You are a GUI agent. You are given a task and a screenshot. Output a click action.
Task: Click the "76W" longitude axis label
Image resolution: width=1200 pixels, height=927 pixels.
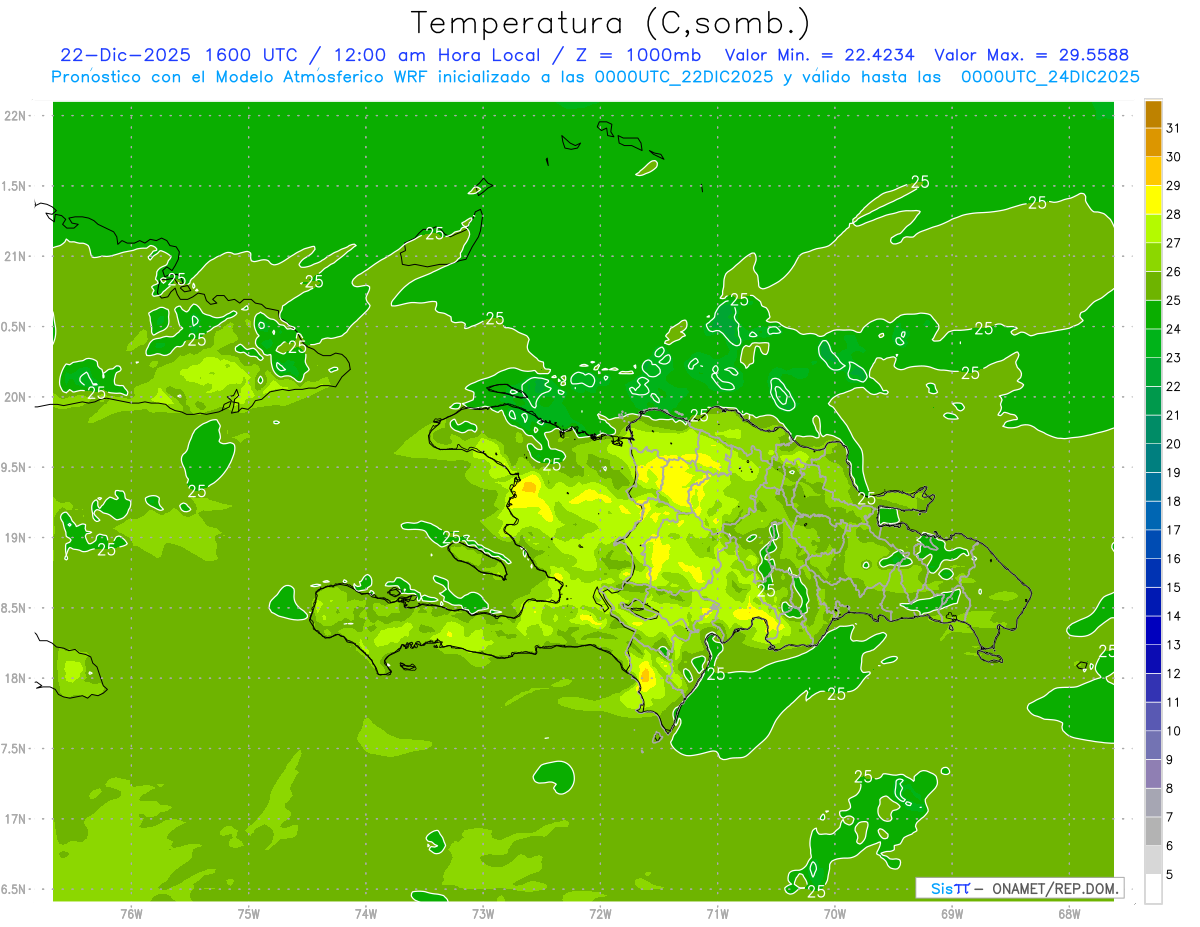[131, 914]
